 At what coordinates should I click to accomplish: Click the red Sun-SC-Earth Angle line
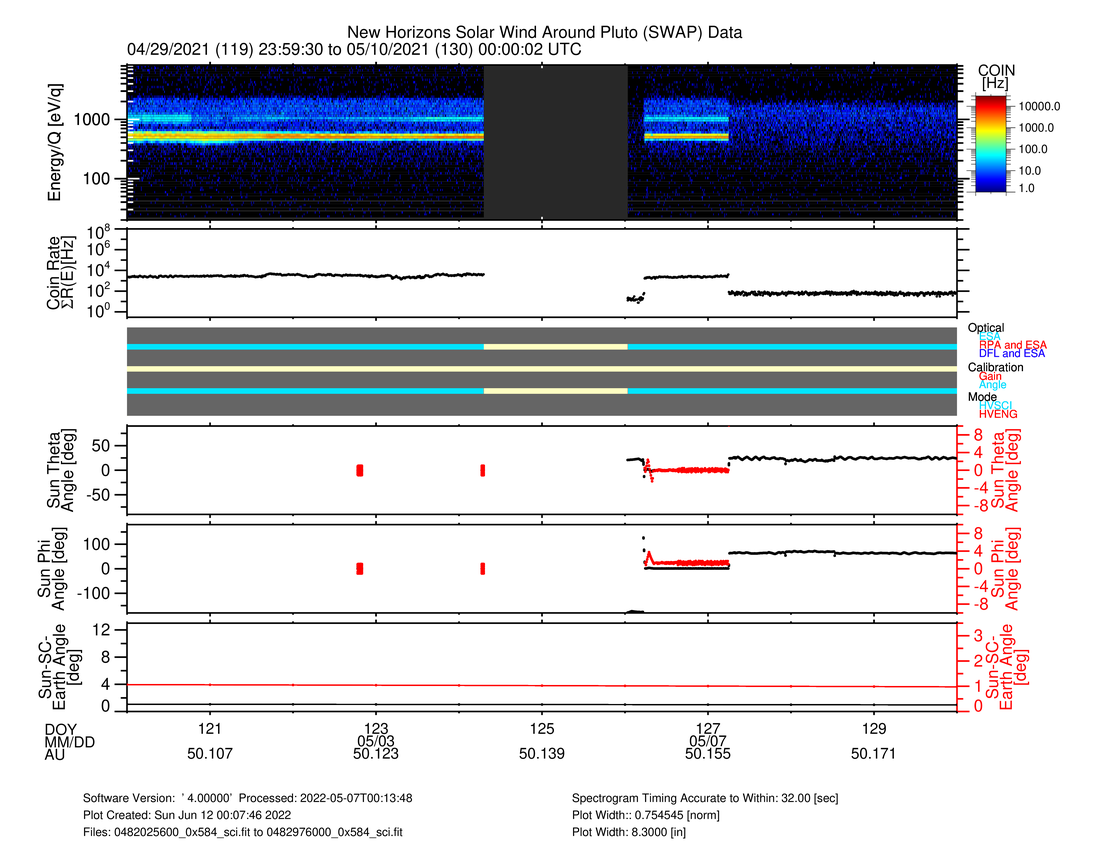point(500,685)
